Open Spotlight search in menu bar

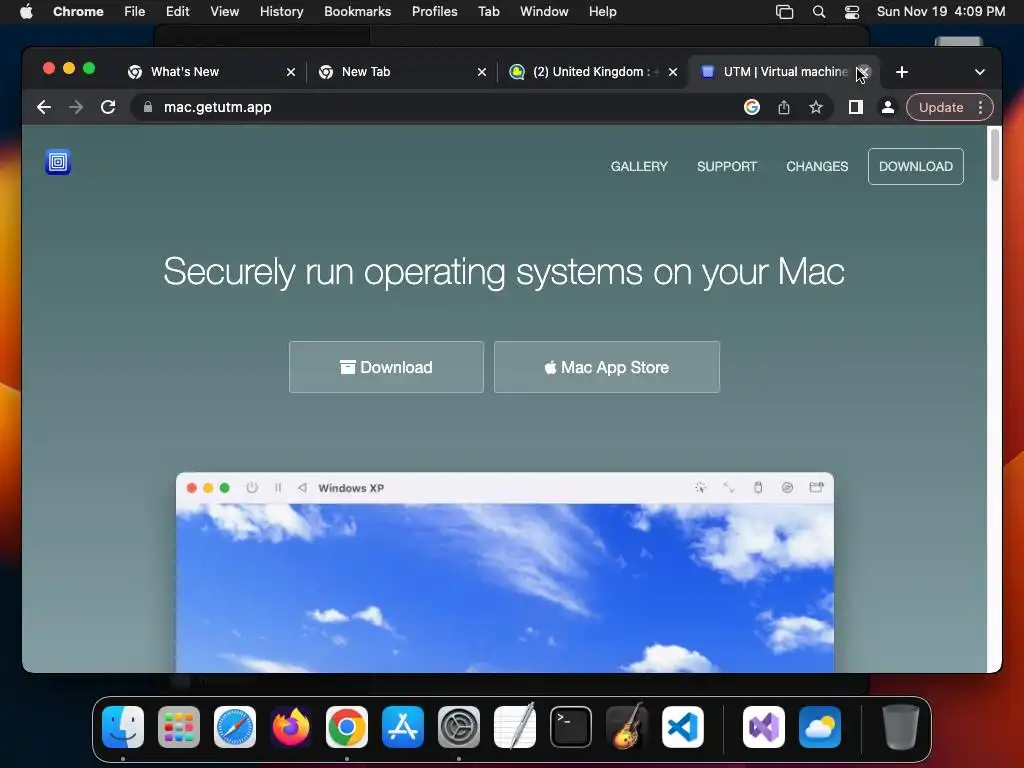coord(818,12)
